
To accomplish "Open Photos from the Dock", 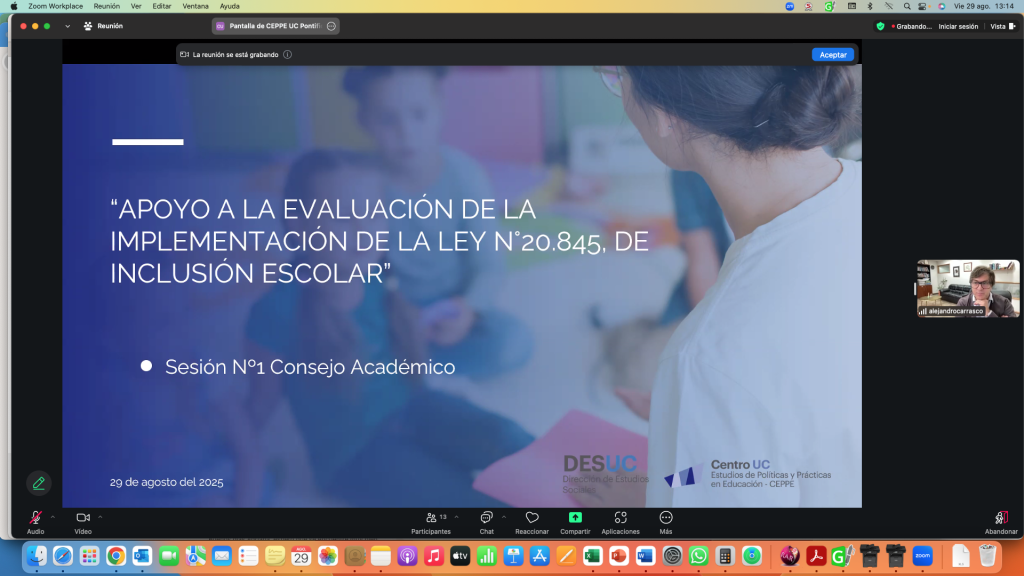I will coord(328,556).
